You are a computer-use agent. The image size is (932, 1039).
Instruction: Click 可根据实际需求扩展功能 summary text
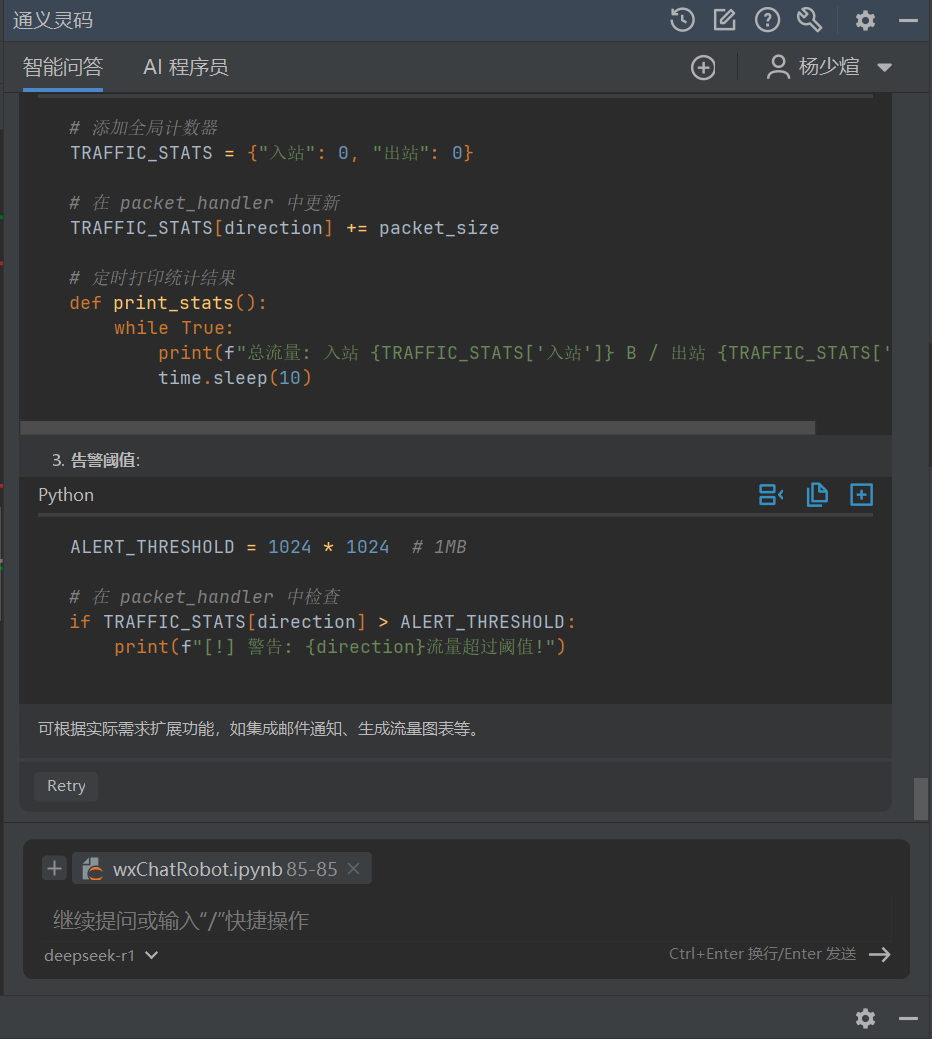click(259, 729)
